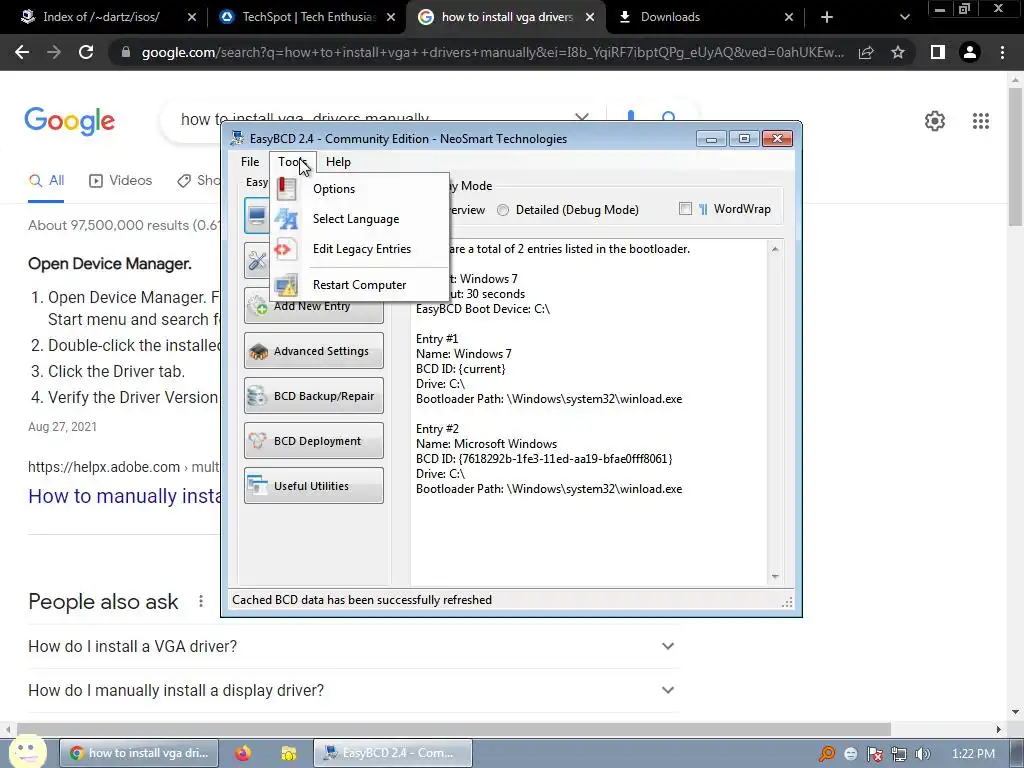The image size is (1024, 768).
Task: Click "Cached BCD data has been successfully refreshed" status
Action: coord(362,600)
